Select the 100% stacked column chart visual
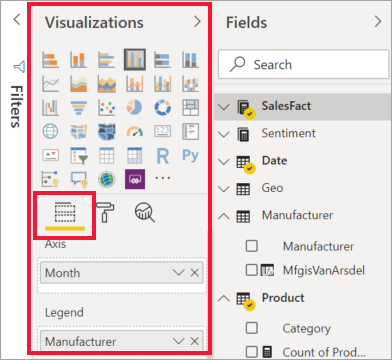This screenshot has height=360, width=392. pyautogui.click(x=191, y=60)
